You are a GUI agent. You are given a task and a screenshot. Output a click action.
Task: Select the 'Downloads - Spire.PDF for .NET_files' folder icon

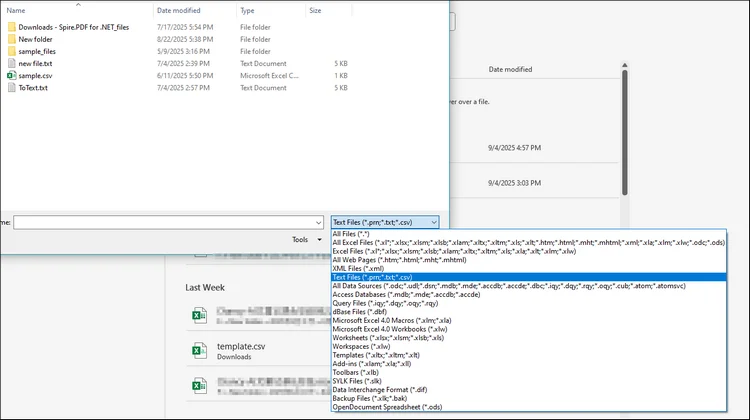click(x=11, y=27)
